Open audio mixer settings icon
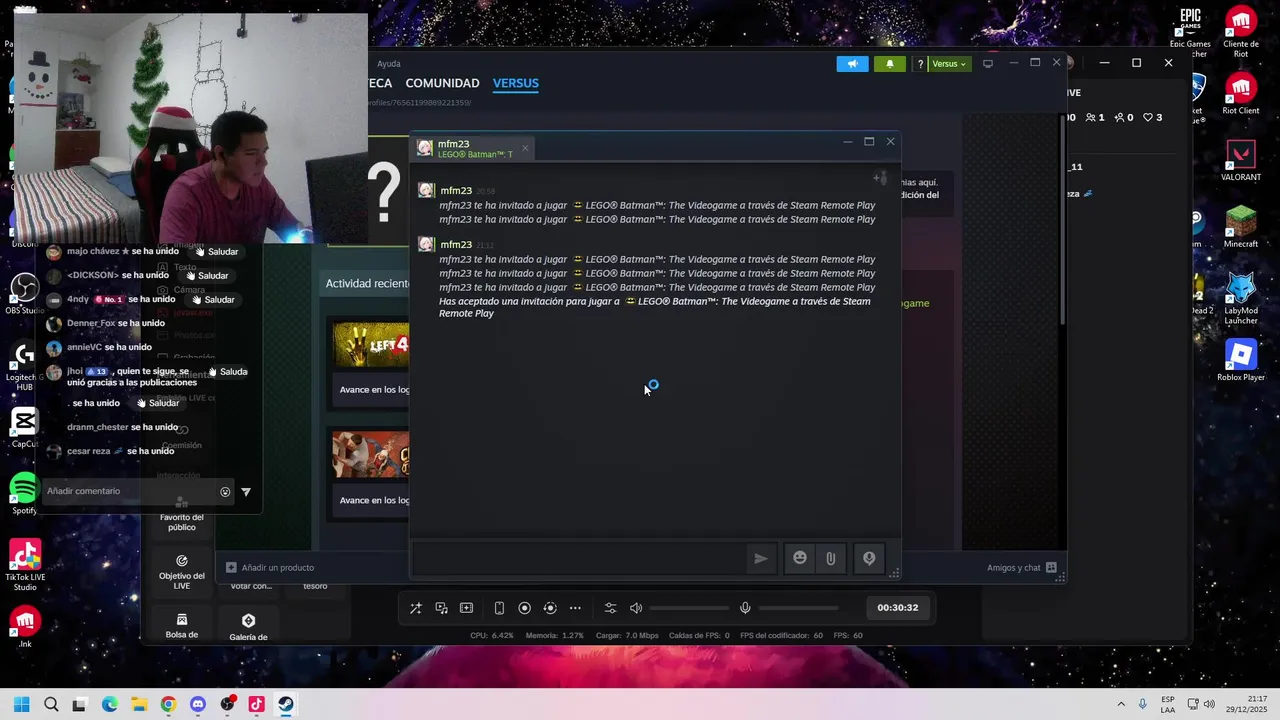Image resolution: width=1280 pixels, height=720 pixels. click(611, 608)
